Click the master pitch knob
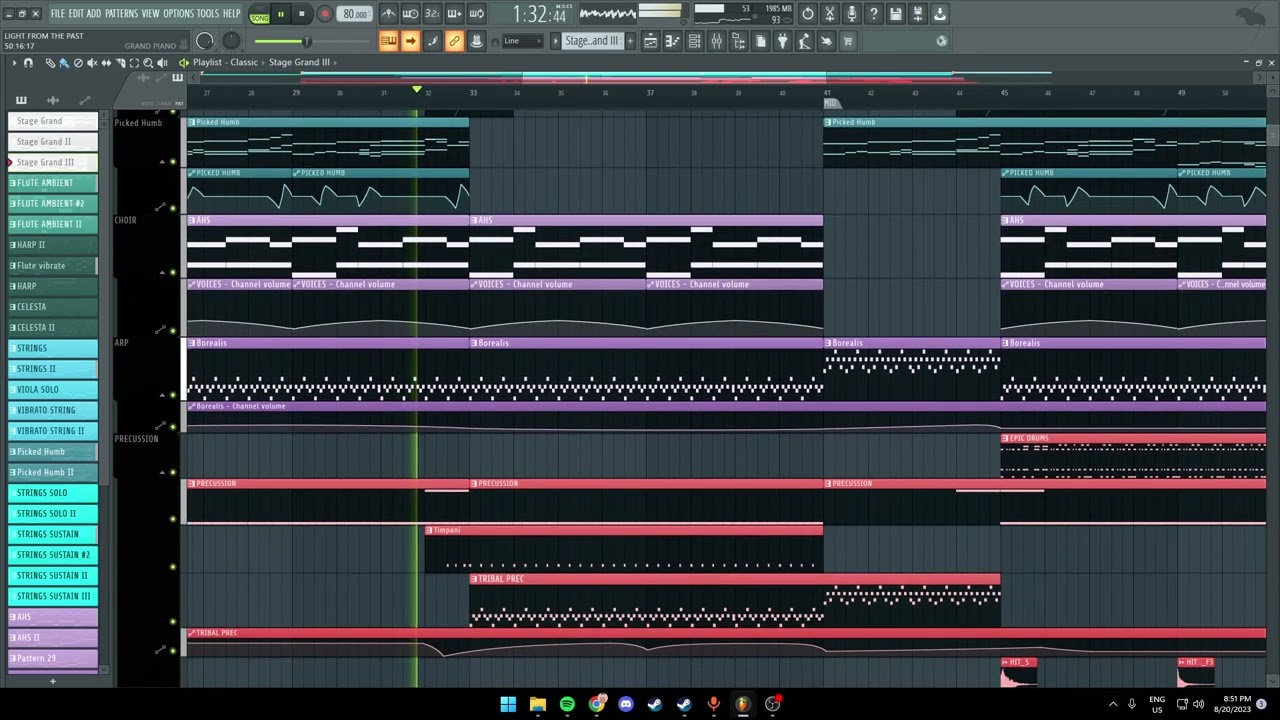 (x=231, y=41)
